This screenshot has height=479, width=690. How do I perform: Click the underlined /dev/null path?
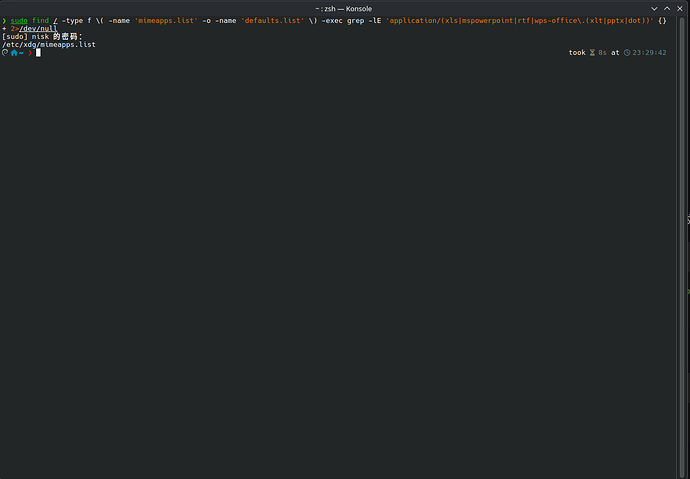point(38,29)
